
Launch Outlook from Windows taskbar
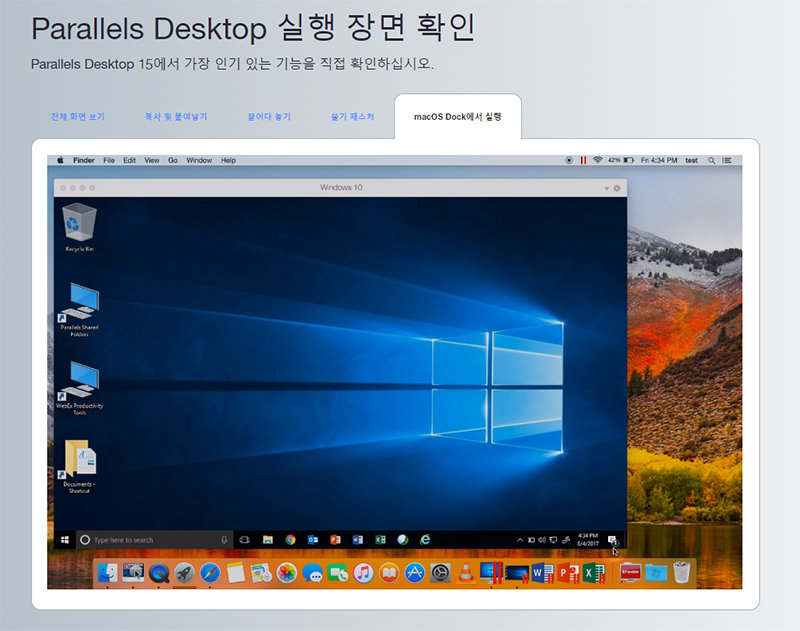[x=313, y=540]
